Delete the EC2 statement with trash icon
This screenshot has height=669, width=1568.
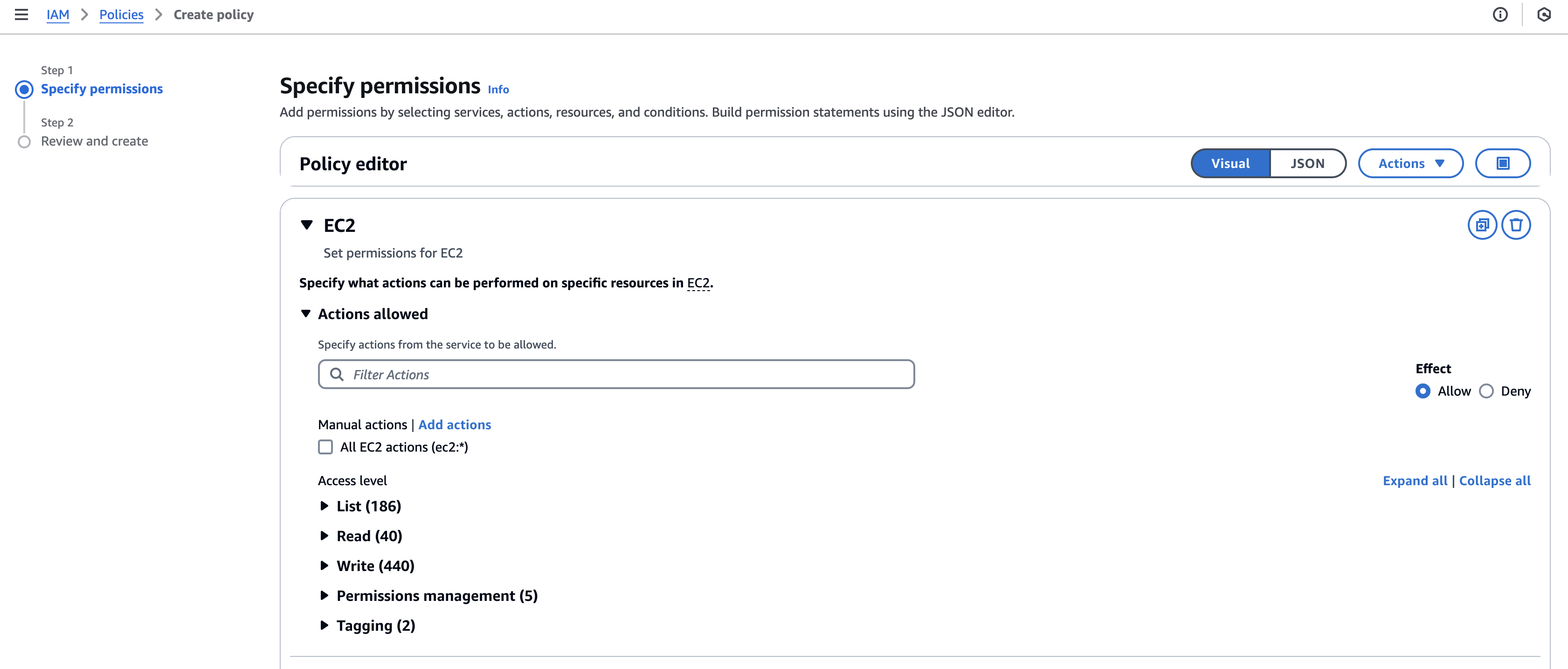(x=1516, y=225)
